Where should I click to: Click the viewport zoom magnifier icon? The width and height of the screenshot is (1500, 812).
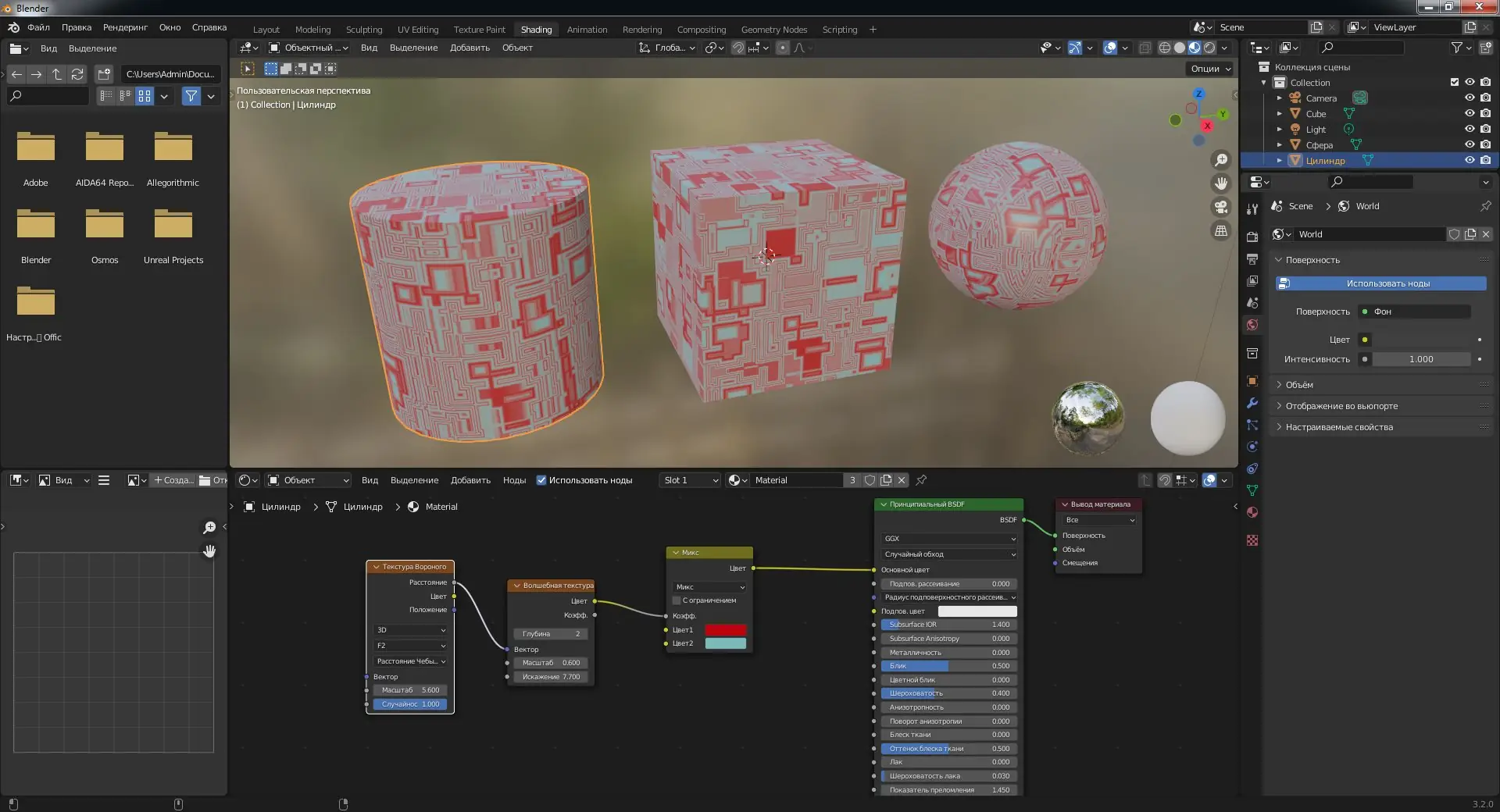click(x=1220, y=160)
